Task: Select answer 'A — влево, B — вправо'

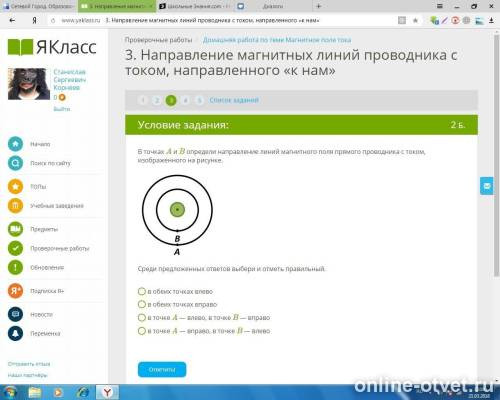Action: (142, 318)
